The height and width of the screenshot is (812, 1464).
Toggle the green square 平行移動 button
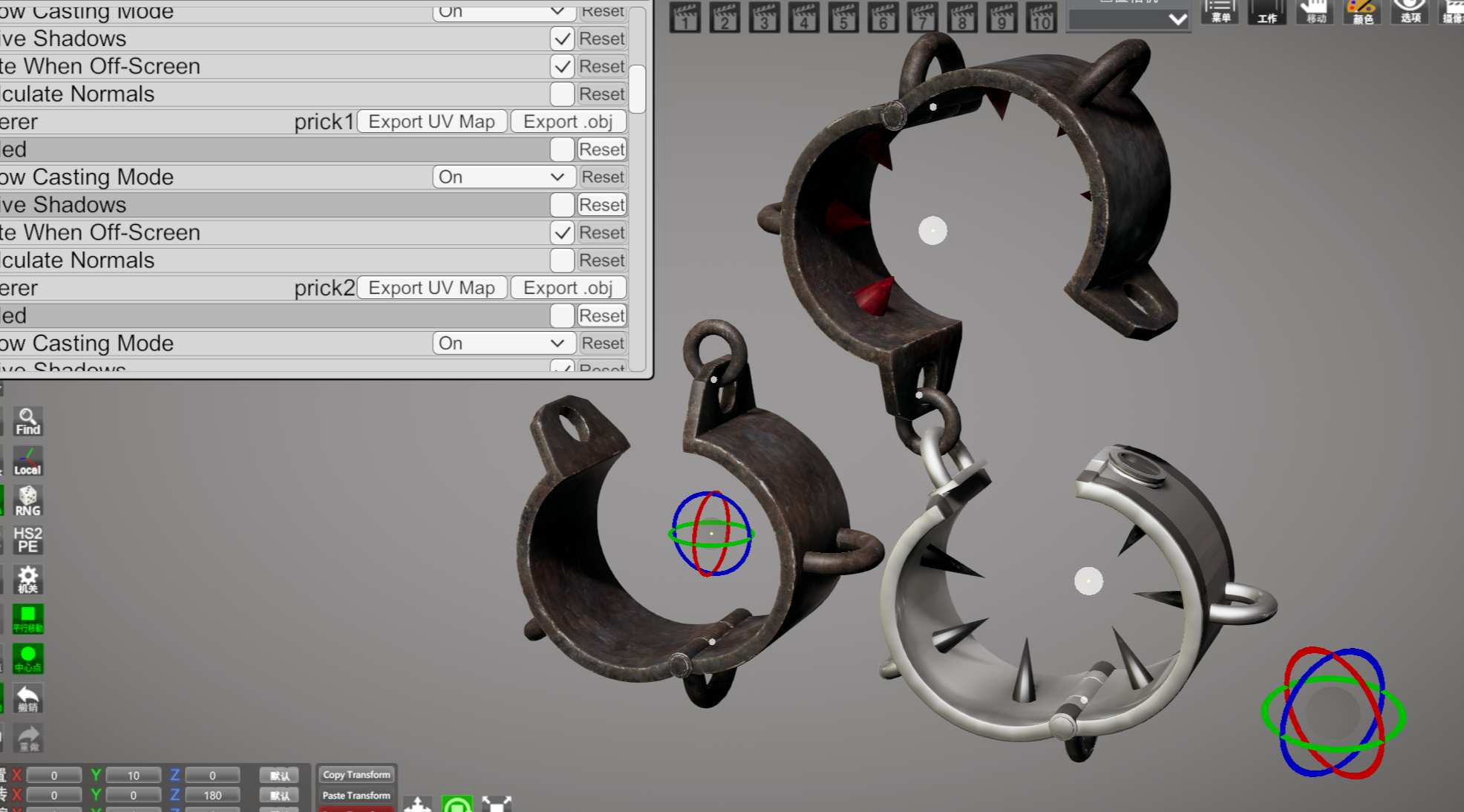28,619
